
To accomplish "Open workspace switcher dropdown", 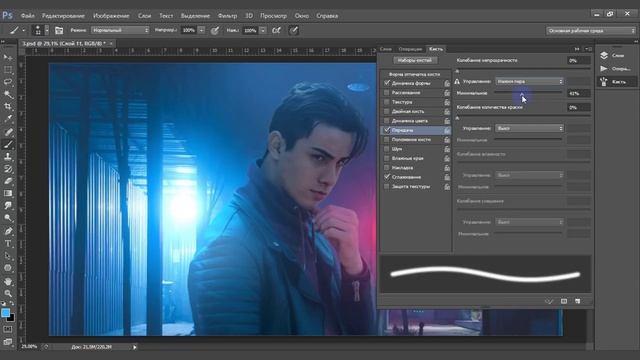I will point(591,31).
